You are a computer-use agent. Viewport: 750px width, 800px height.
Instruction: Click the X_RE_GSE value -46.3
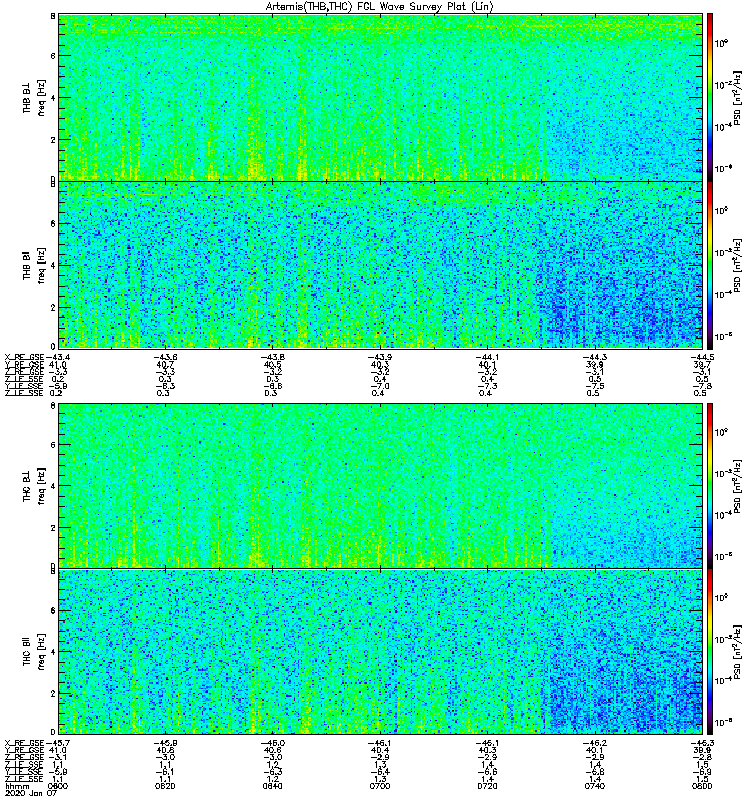point(702,743)
